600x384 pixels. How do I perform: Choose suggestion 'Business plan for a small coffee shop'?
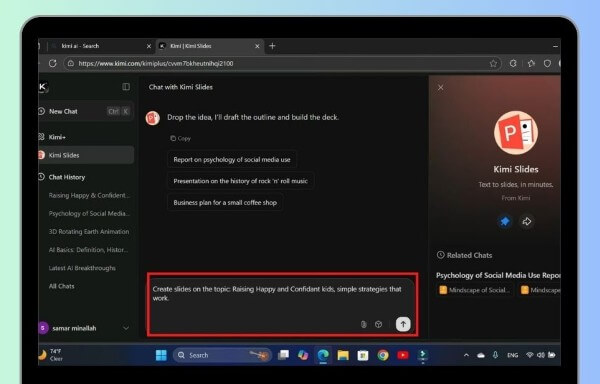click(225, 202)
